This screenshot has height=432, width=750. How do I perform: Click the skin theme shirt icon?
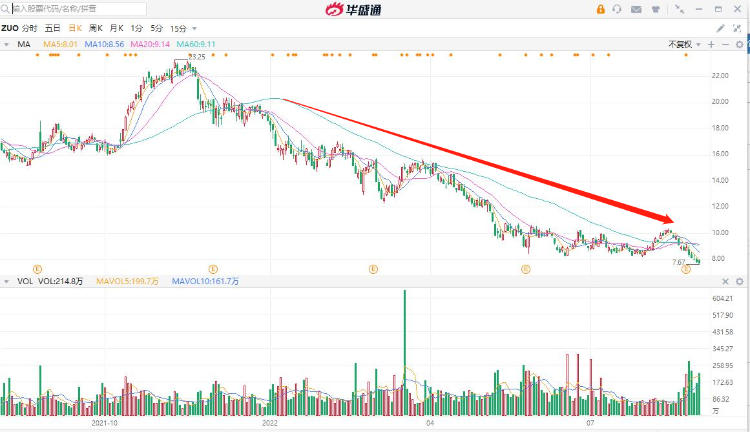[655, 9]
